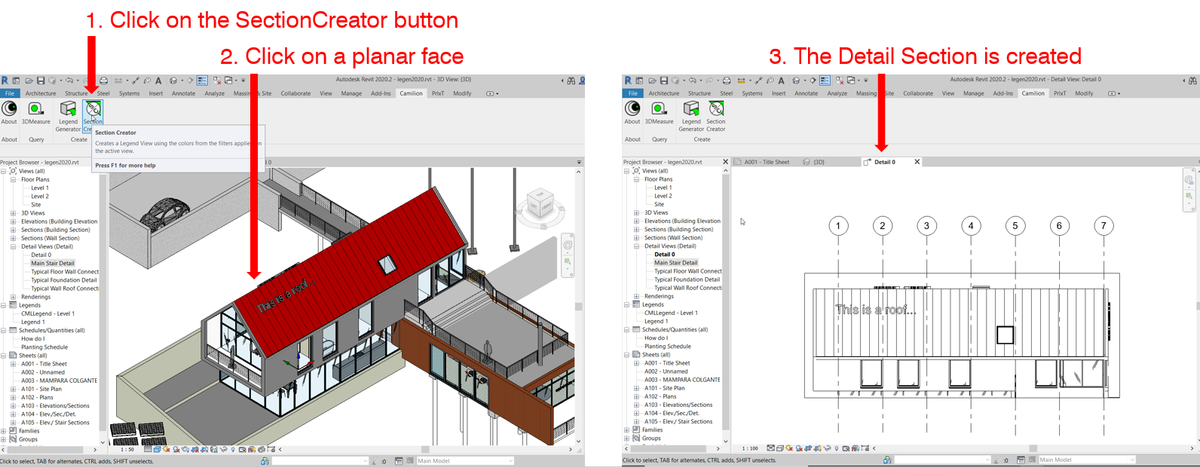Open PrlxT tab in the 3D View window
1200x467 pixels.
(438, 93)
